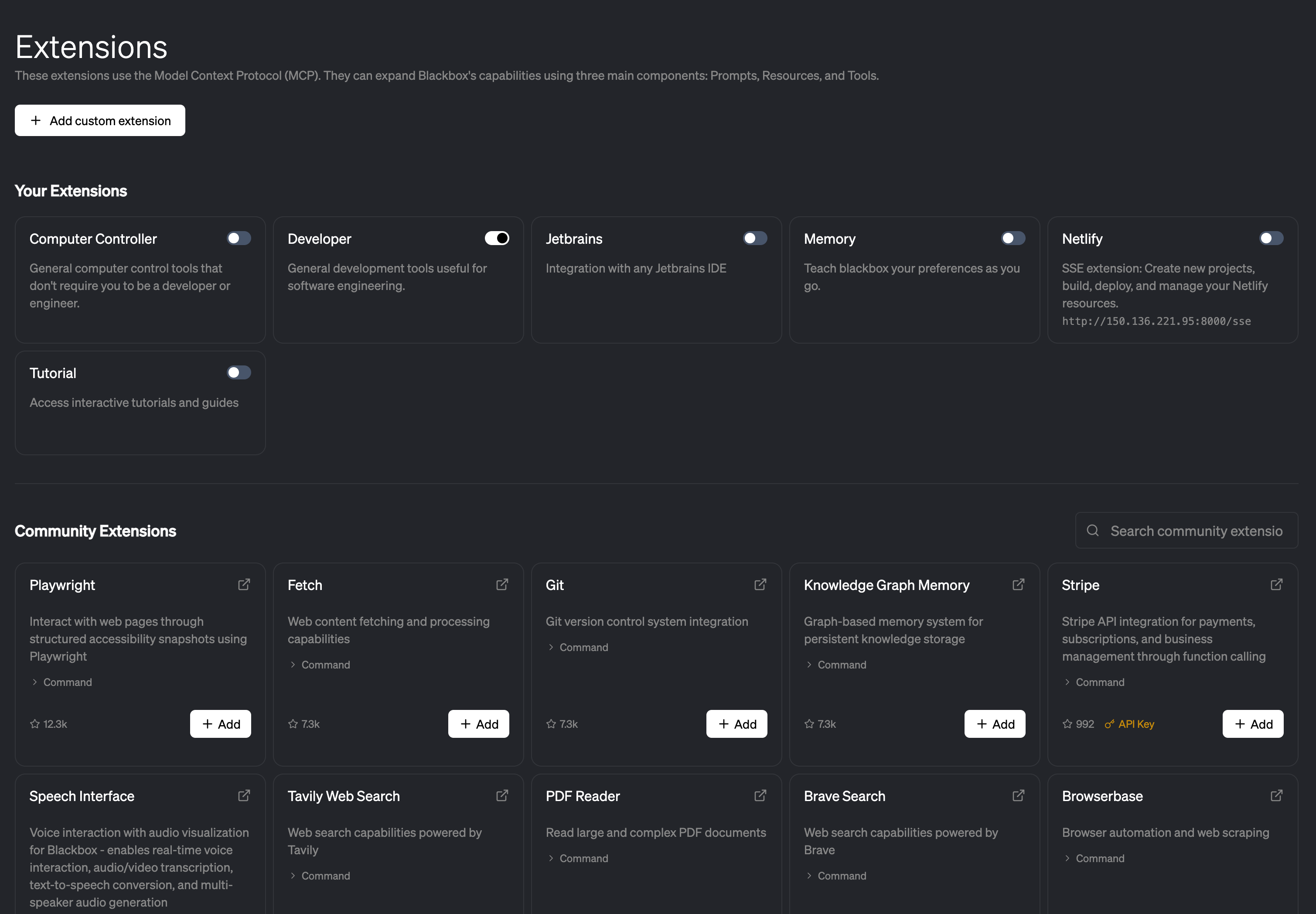Click the Your Extensions heading
The image size is (1316, 914).
point(71,191)
